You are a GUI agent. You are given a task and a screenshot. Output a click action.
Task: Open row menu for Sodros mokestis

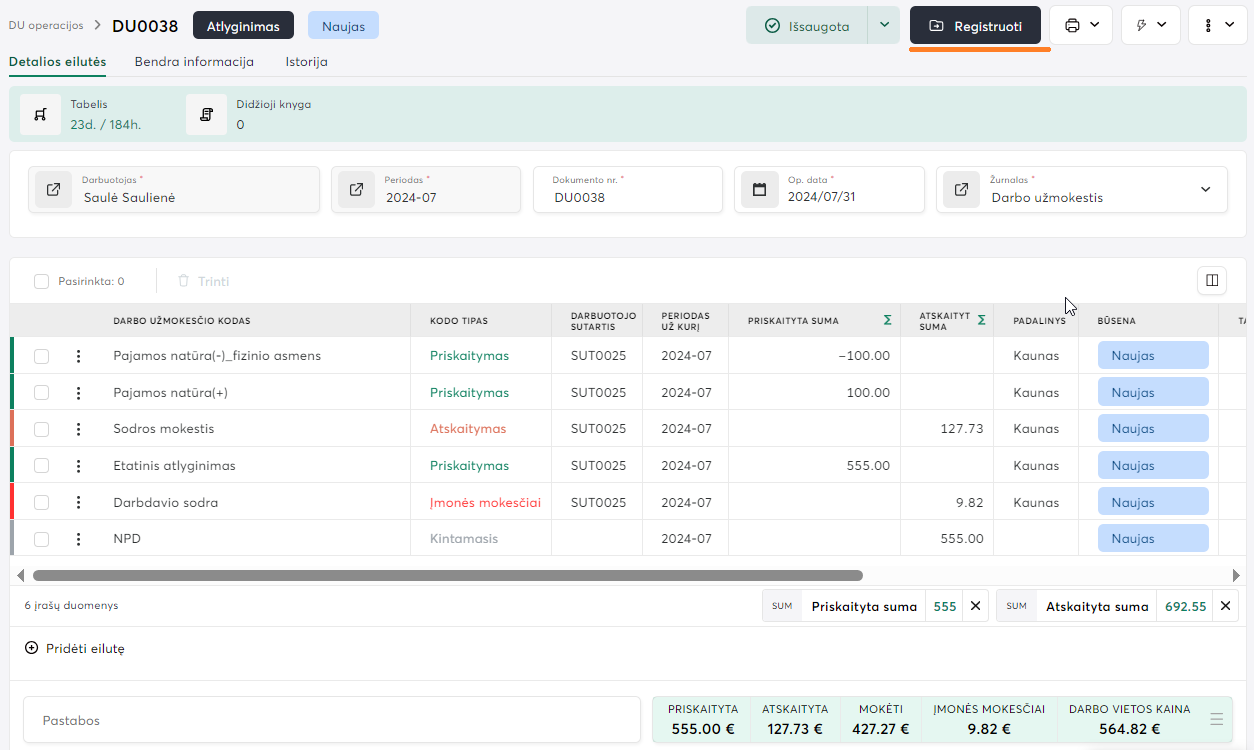click(x=79, y=429)
